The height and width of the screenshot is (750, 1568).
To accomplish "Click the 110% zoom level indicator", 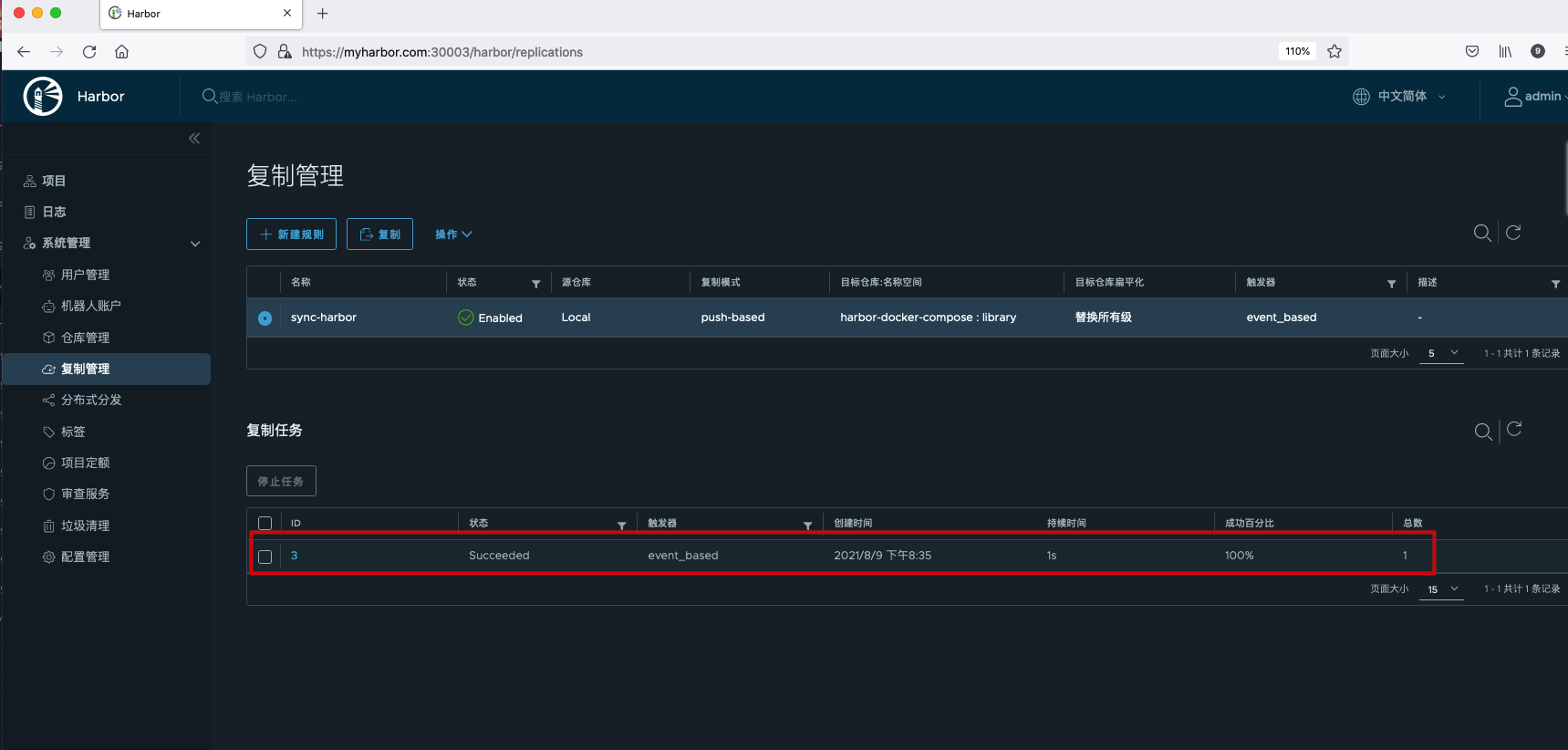I will [x=1297, y=51].
